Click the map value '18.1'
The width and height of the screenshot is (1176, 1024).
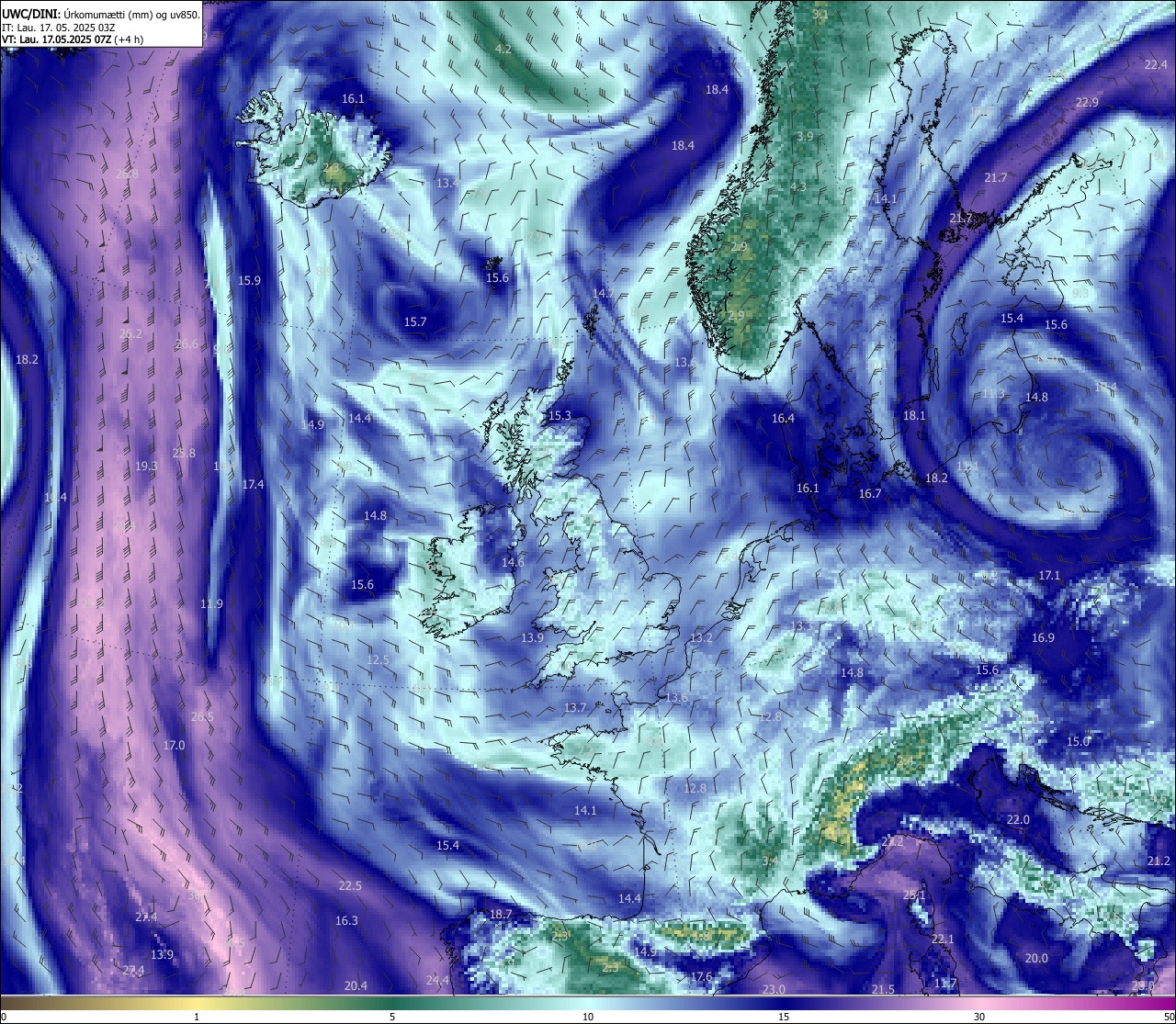tap(914, 415)
